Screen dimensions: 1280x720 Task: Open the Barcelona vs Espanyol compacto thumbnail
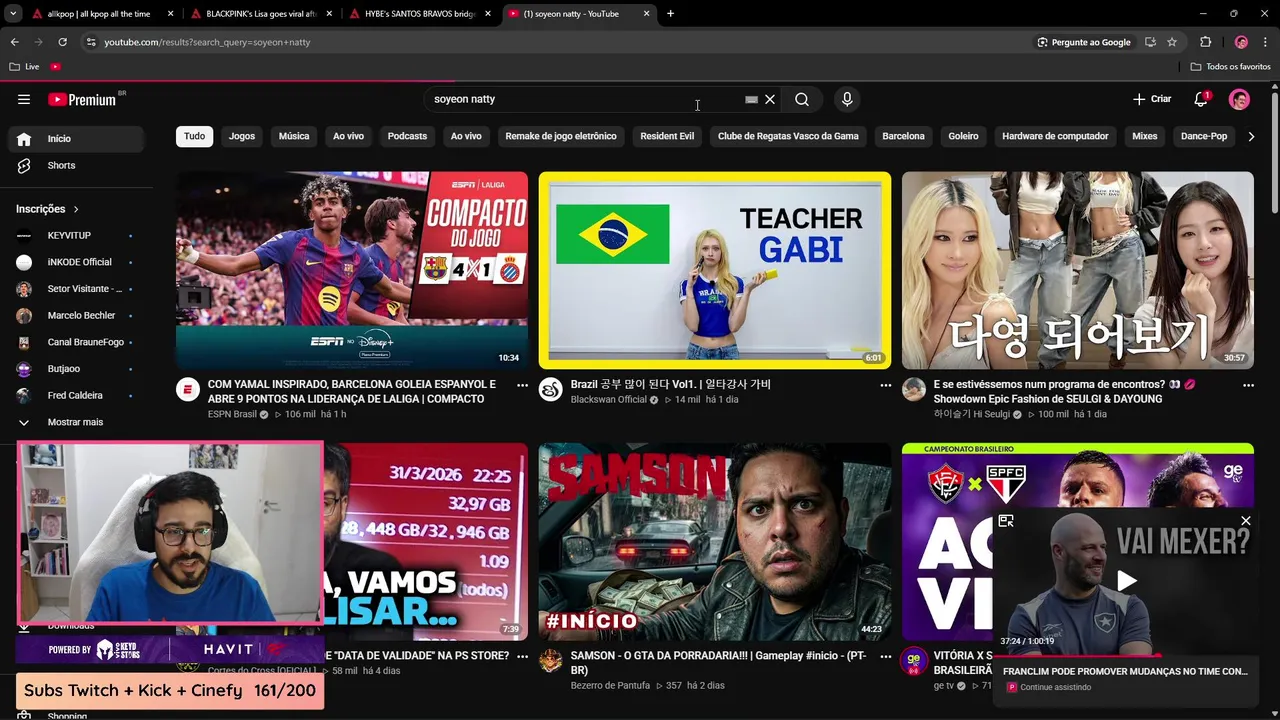tap(352, 270)
